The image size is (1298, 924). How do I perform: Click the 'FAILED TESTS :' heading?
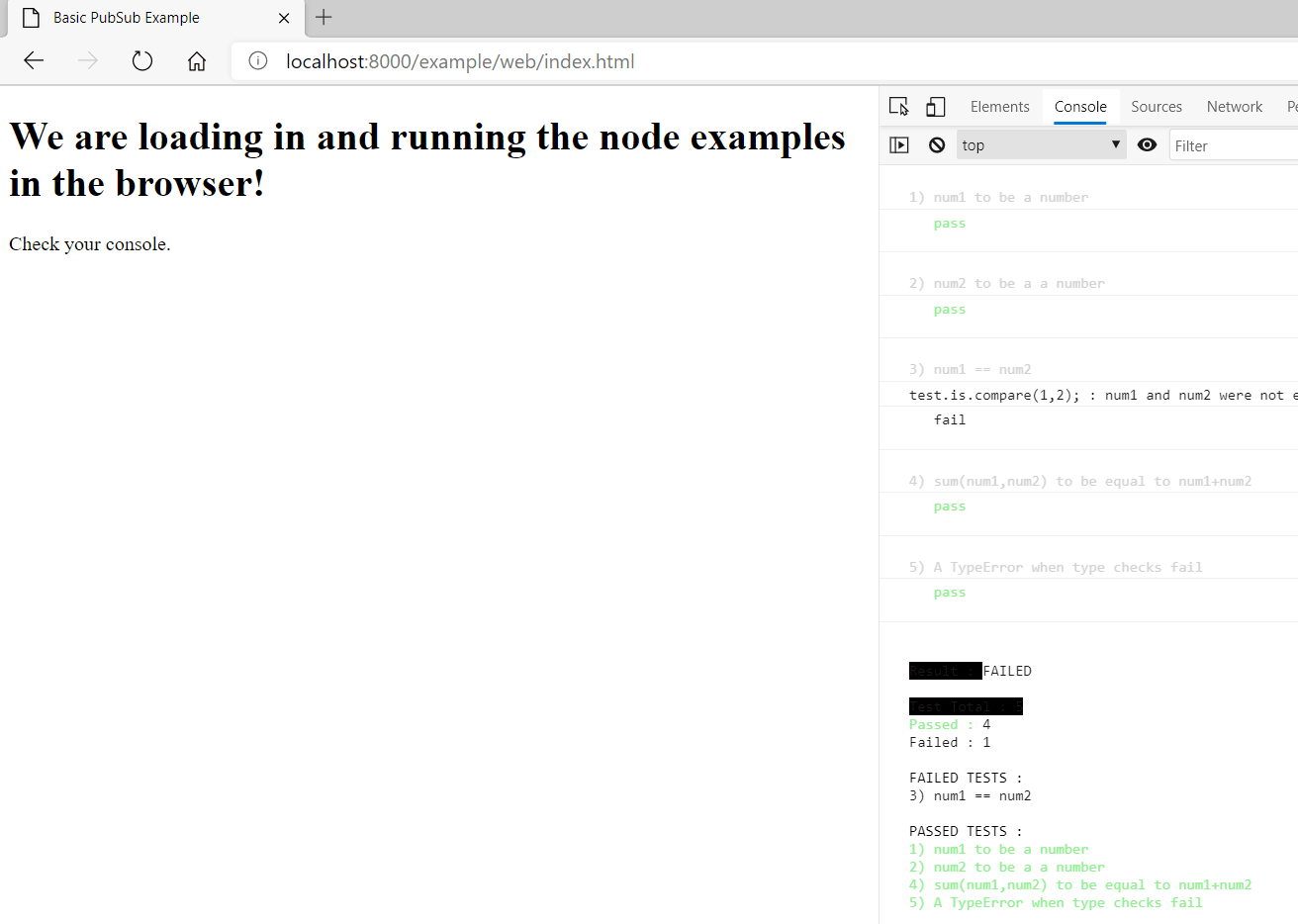point(966,778)
